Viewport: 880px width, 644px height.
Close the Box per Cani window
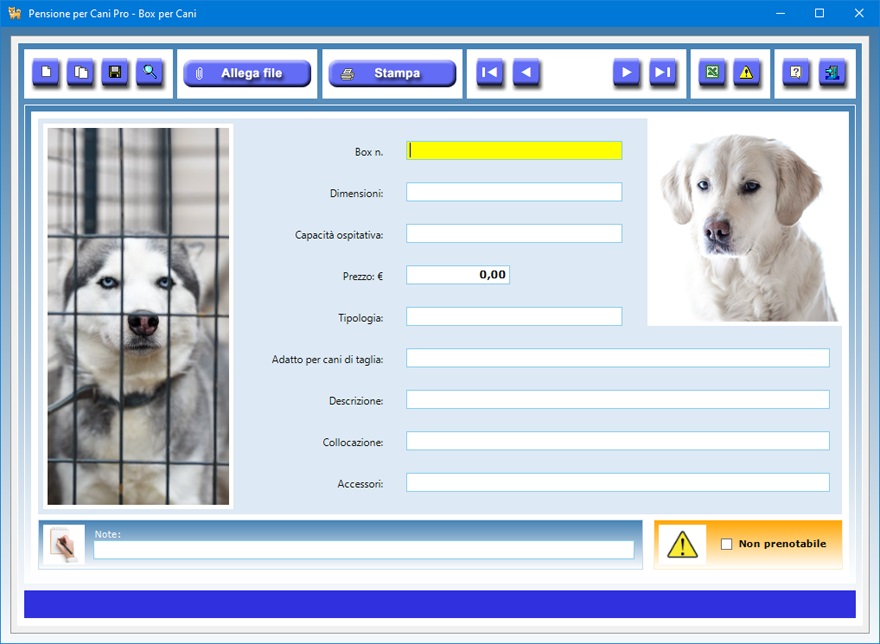coord(859,13)
